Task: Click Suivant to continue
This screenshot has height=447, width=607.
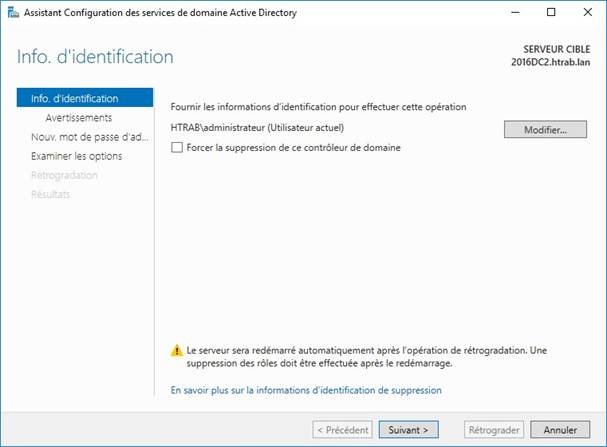Action: click(408, 430)
